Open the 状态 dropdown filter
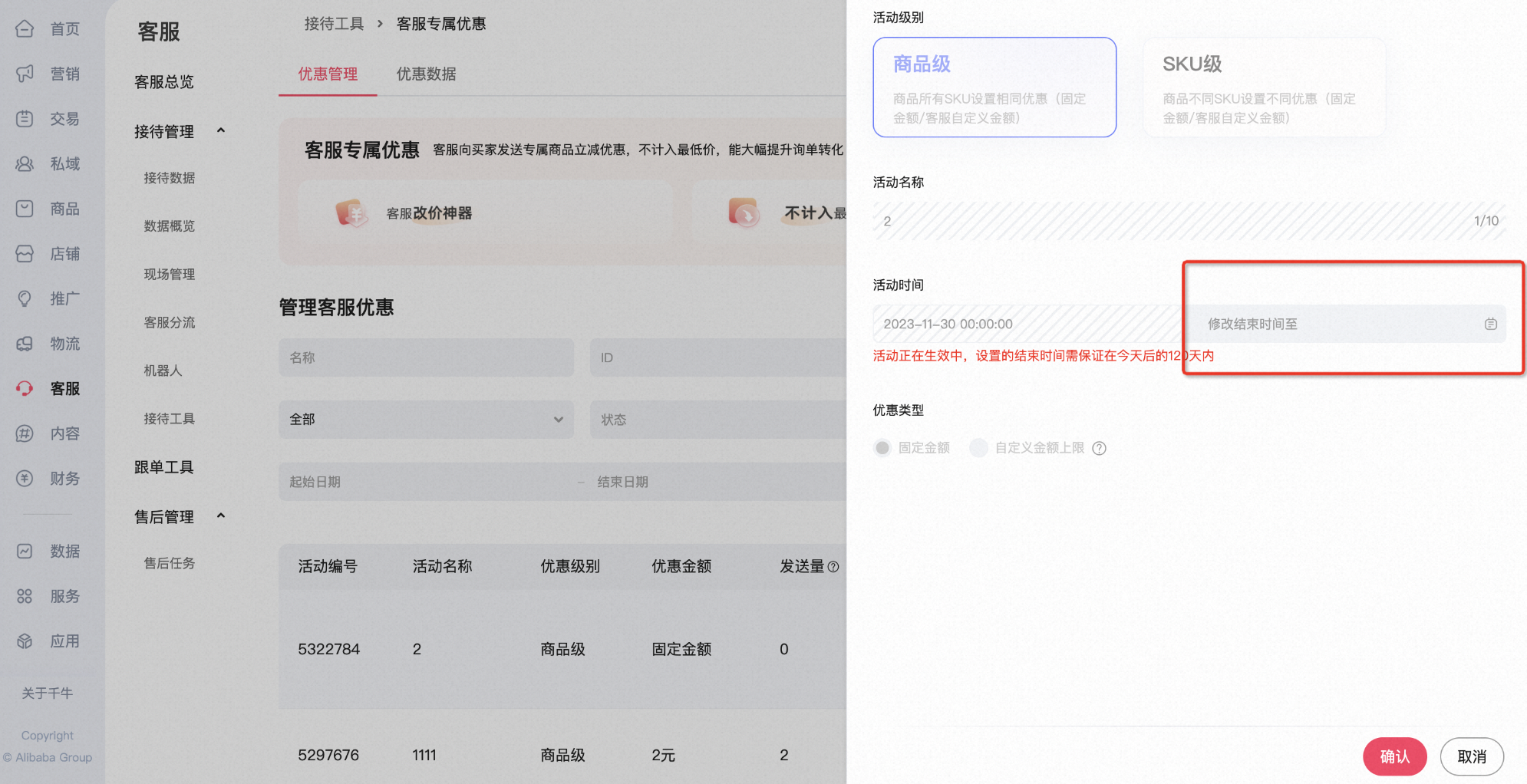The image size is (1527, 784). (718, 420)
